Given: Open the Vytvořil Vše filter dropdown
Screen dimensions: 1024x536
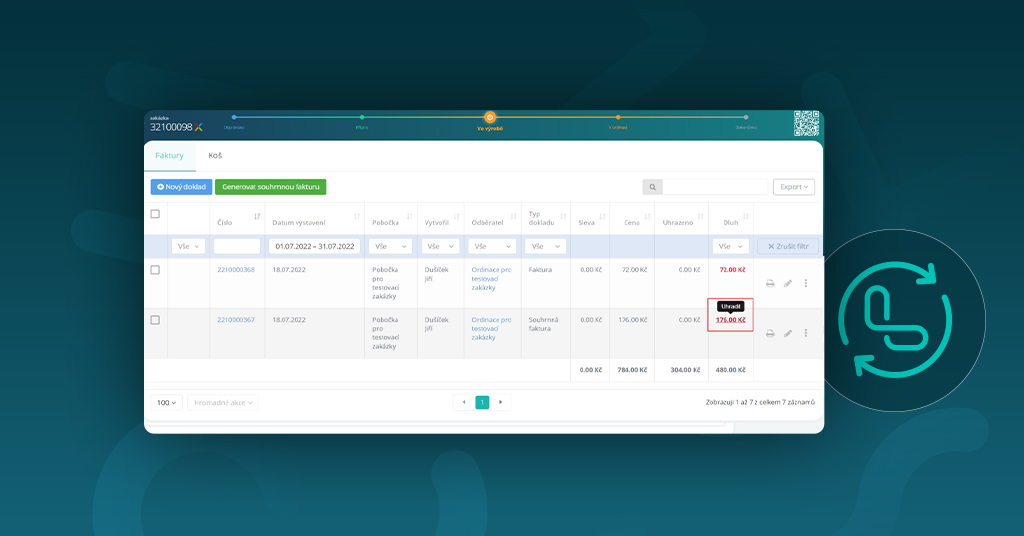Looking at the screenshot, I should point(441,246).
